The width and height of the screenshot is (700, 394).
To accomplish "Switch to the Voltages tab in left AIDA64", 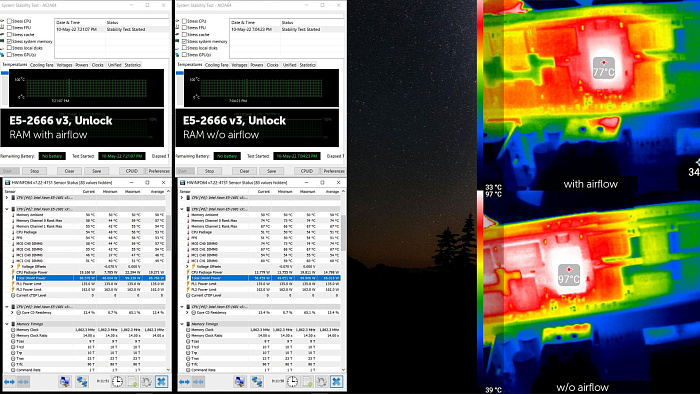I will tap(64, 65).
